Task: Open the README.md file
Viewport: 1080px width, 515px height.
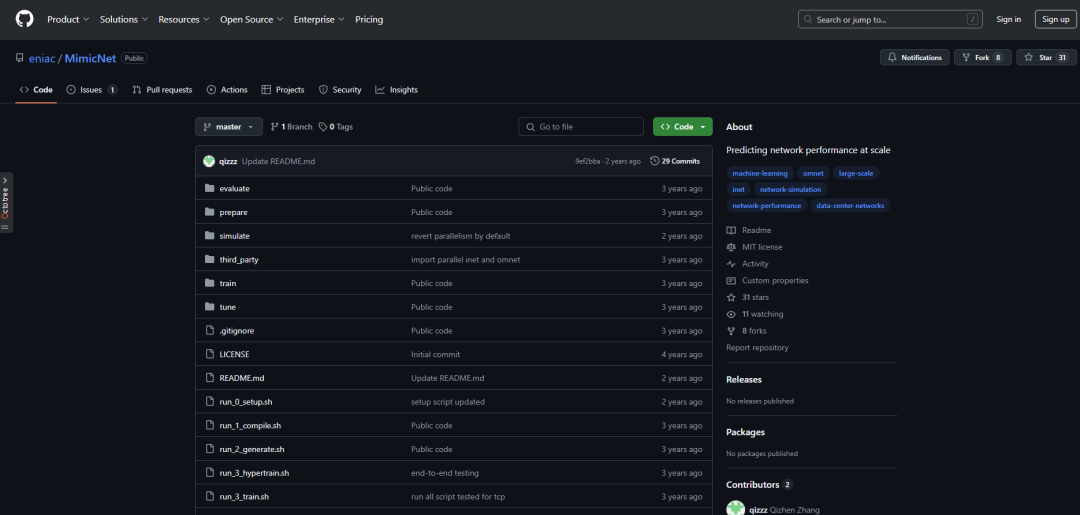Action: pyautogui.click(x=242, y=378)
